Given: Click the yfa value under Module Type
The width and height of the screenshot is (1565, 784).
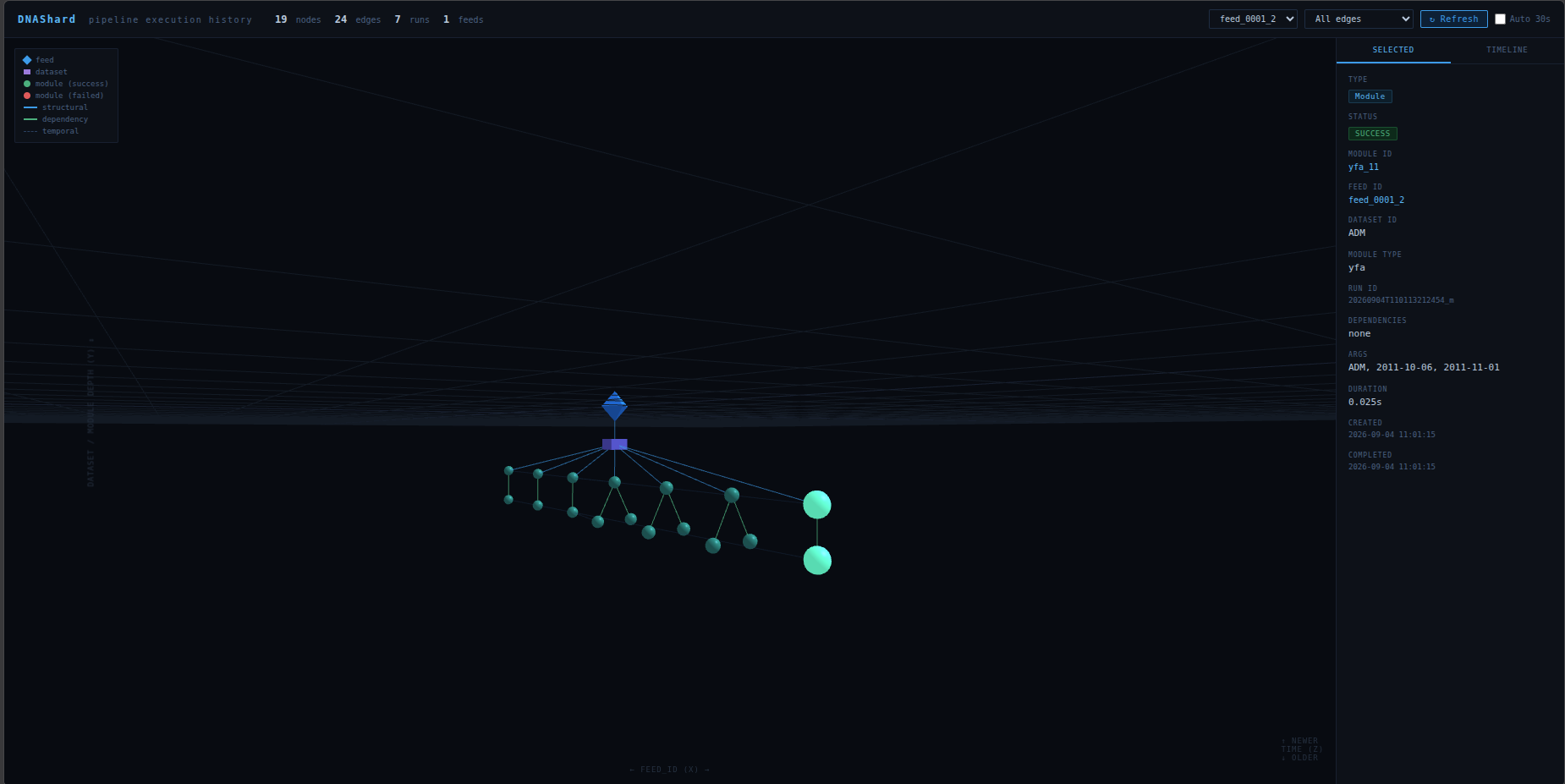Looking at the screenshot, I should (1357, 268).
